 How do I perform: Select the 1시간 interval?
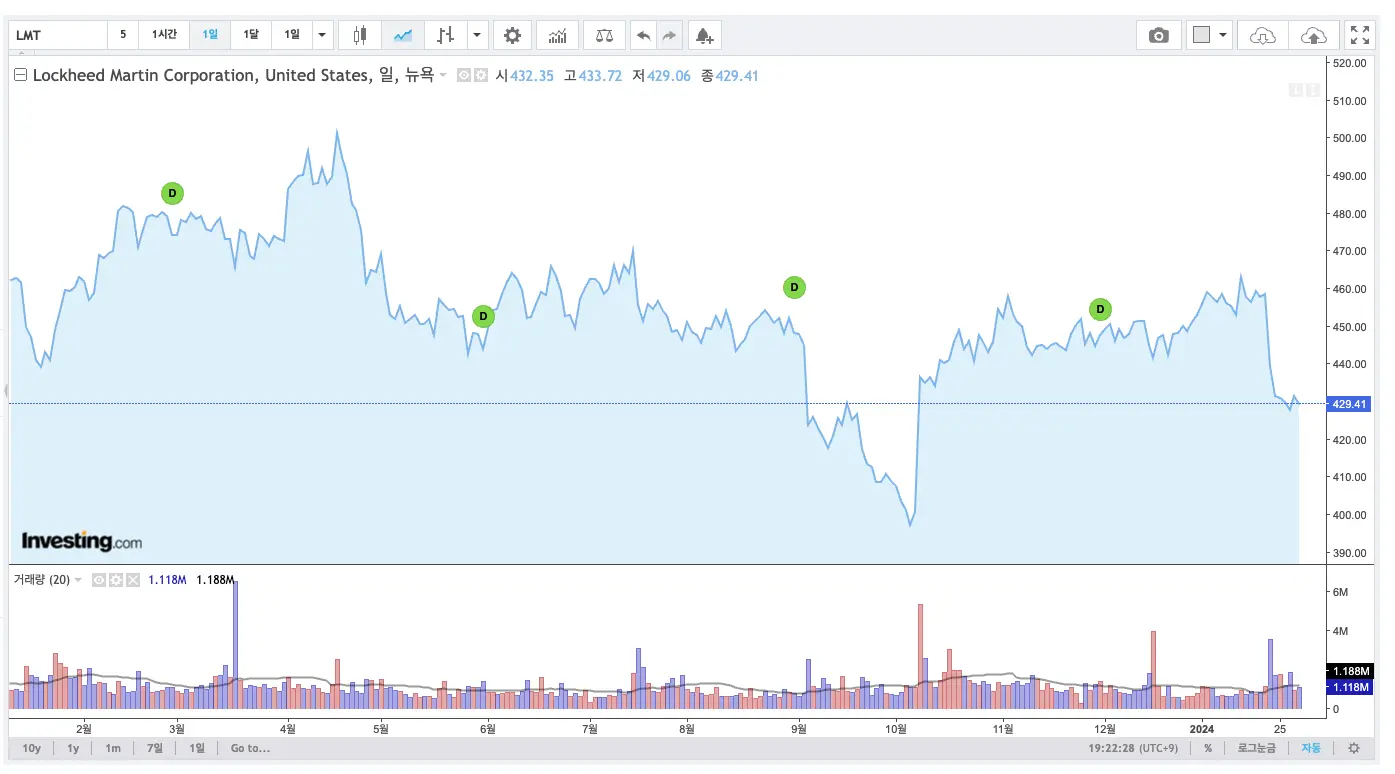click(x=164, y=35)
